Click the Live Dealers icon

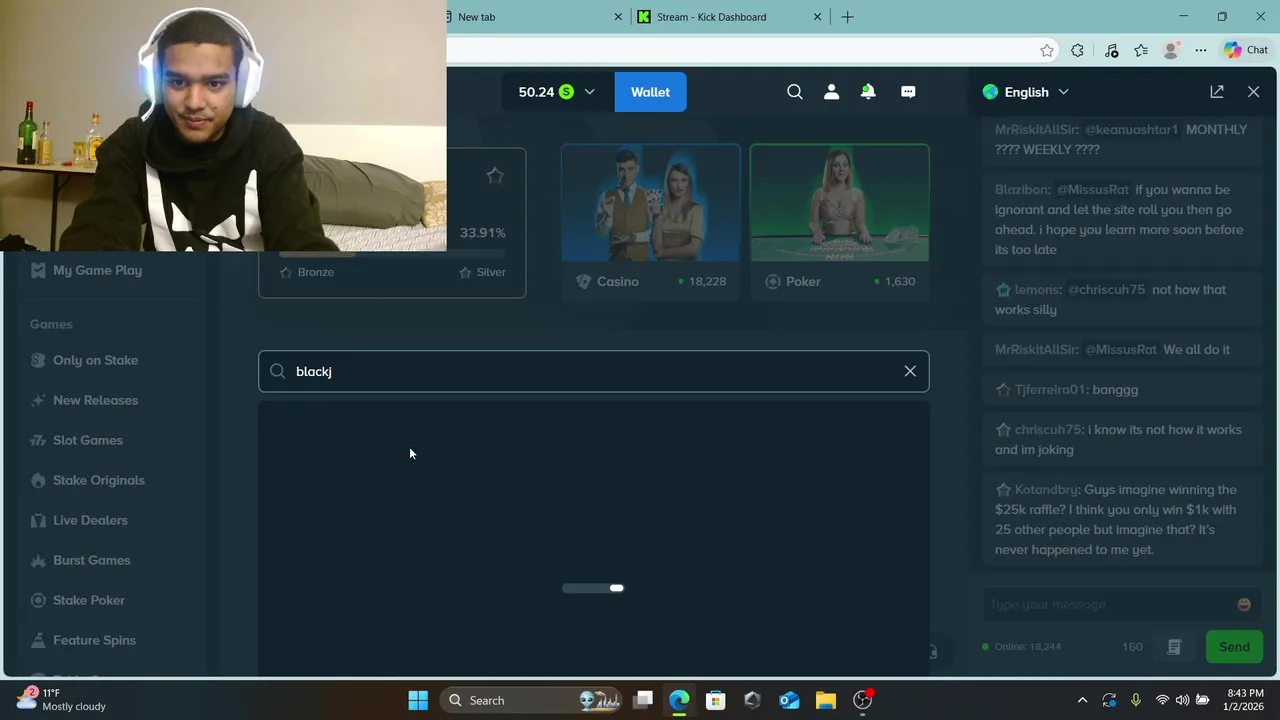pos(38,520)
